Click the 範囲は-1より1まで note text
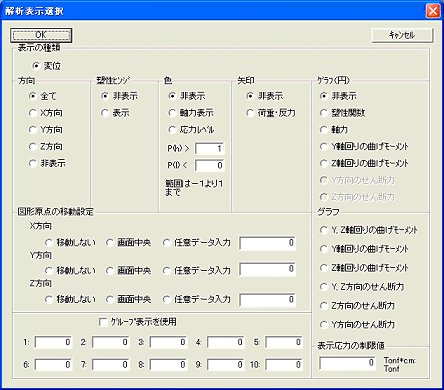The height and width of the screenshot is (390, 444). [194, 188]
